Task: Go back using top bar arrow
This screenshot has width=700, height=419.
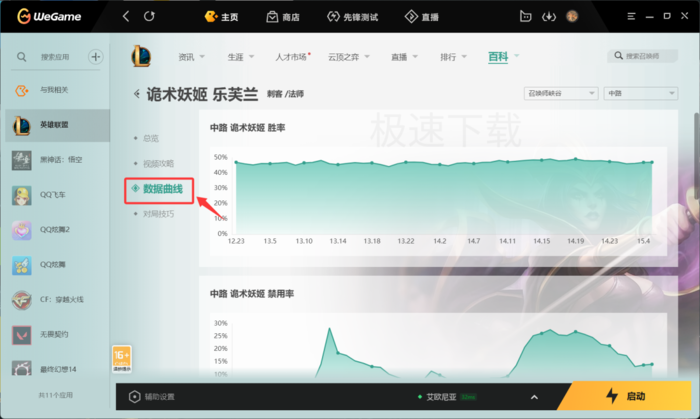Action: (x=126, y=17)
